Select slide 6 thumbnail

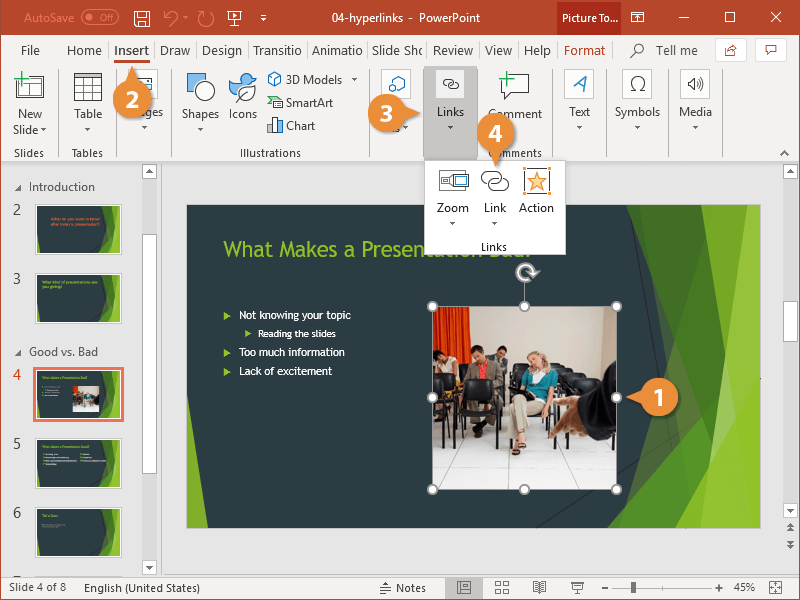click(x=79, y=532)
